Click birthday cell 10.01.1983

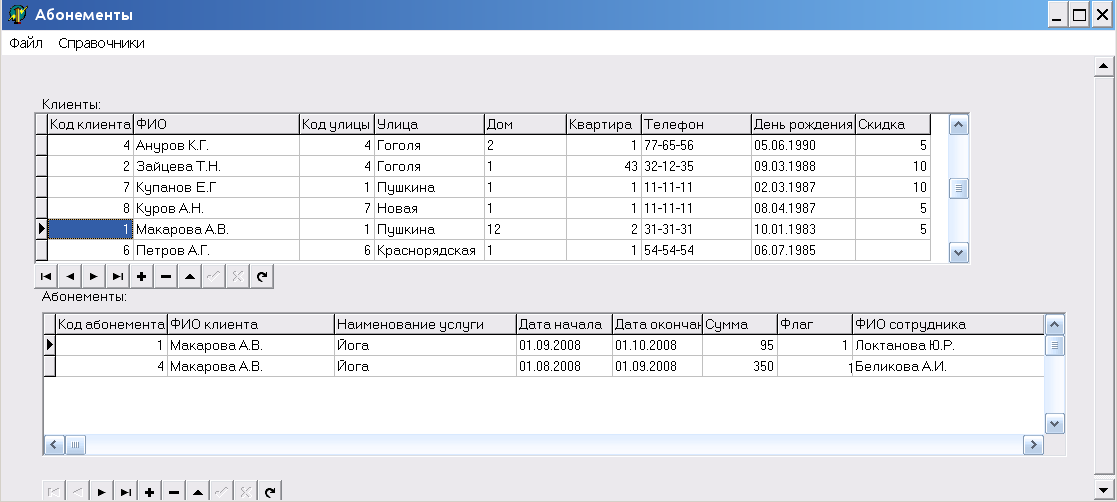[x=803, y=230]
